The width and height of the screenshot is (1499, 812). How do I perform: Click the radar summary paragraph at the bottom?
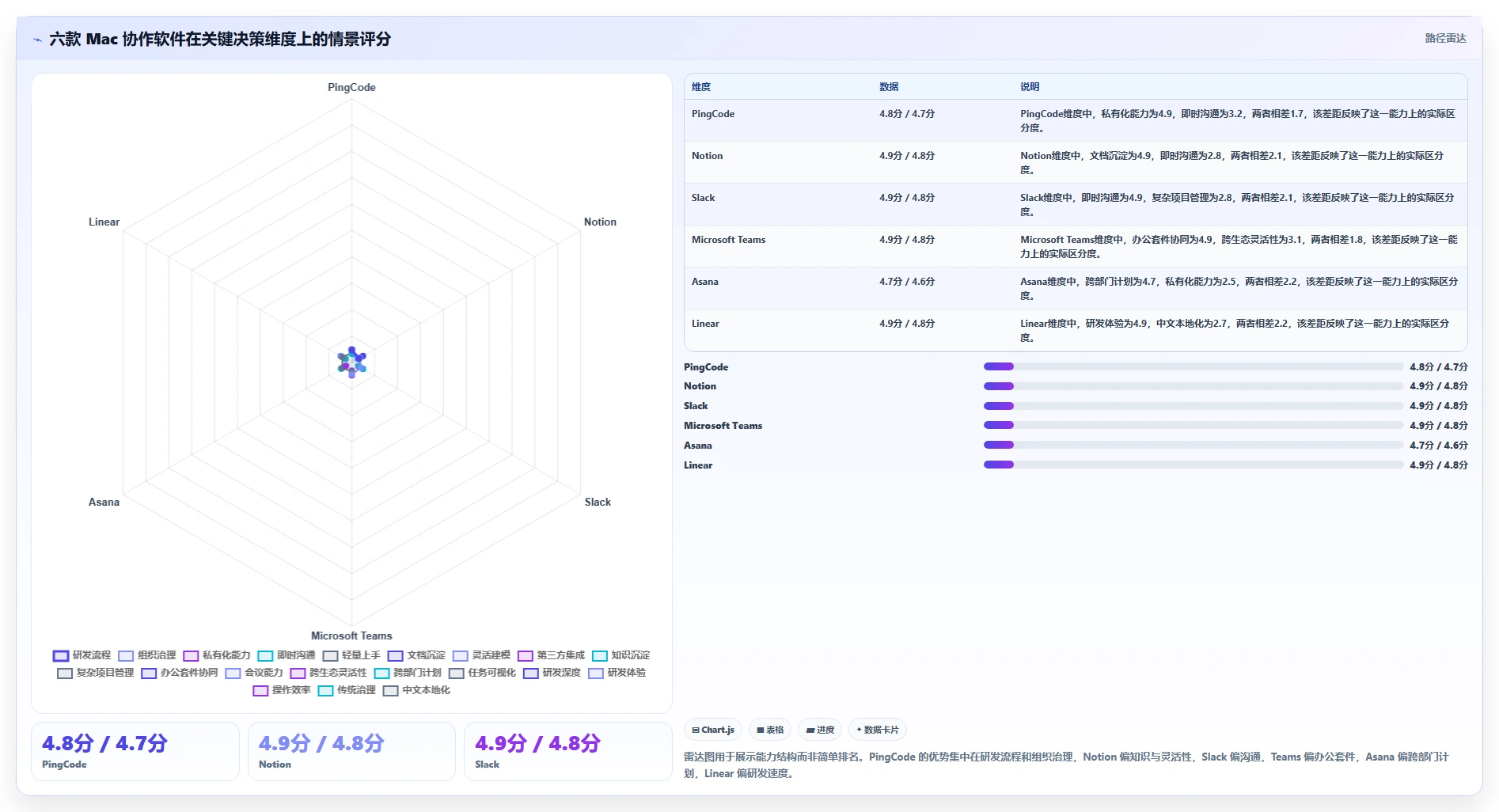click(1068, 765)
